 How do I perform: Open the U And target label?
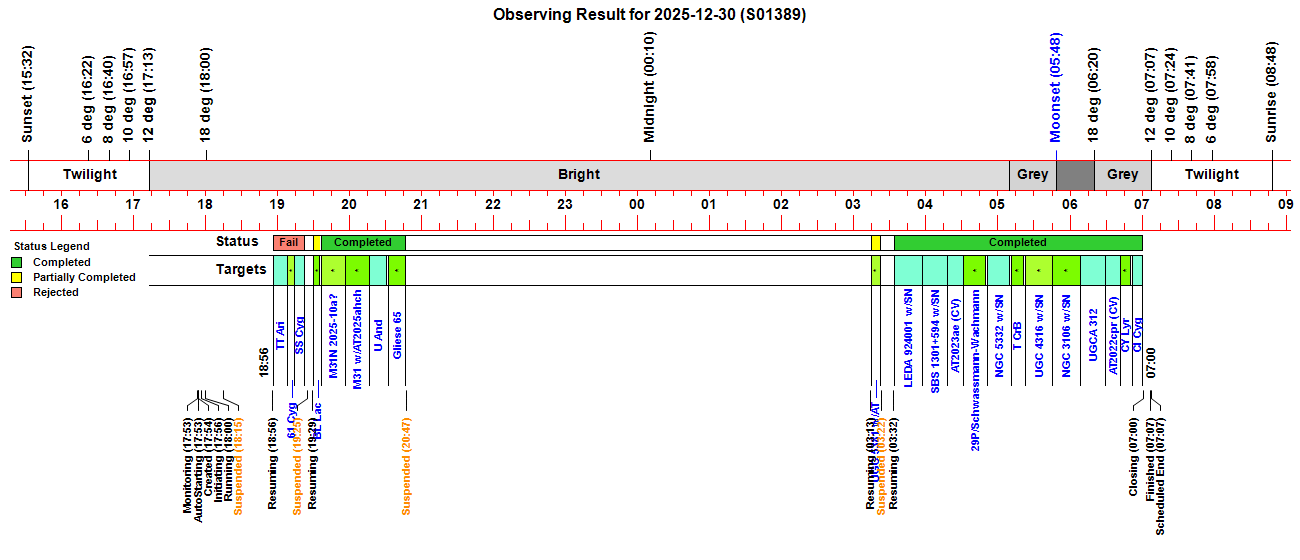pos(378,335)
